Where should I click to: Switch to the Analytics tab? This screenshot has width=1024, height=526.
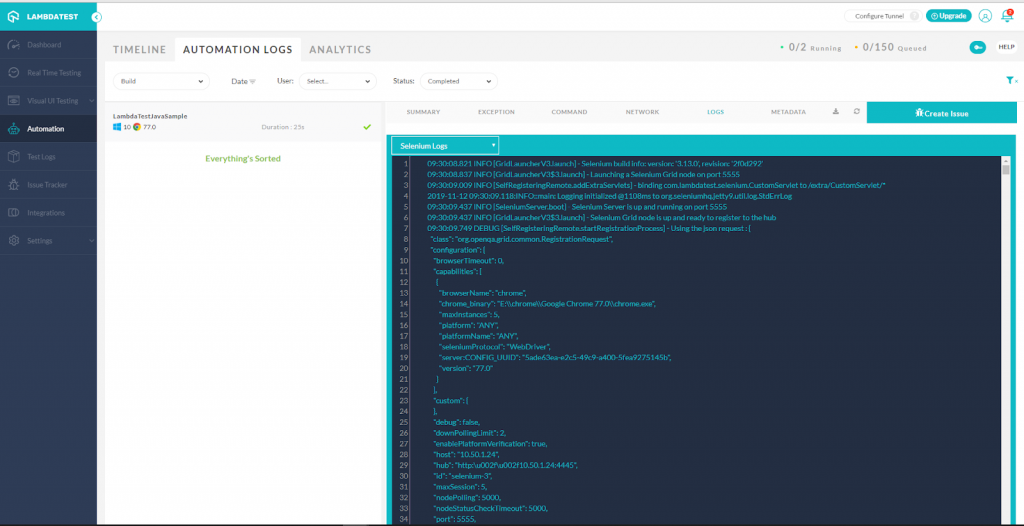pos(340,49)
